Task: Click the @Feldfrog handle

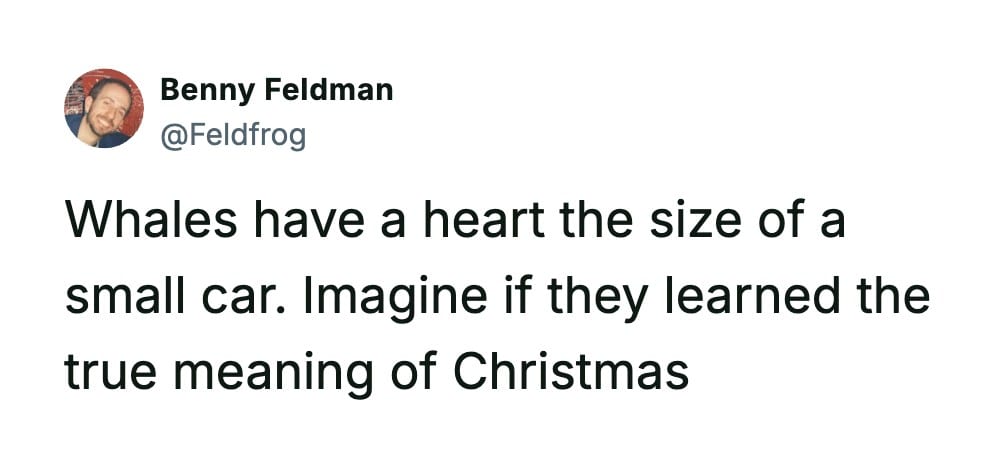Action: (x=233, y=133)
